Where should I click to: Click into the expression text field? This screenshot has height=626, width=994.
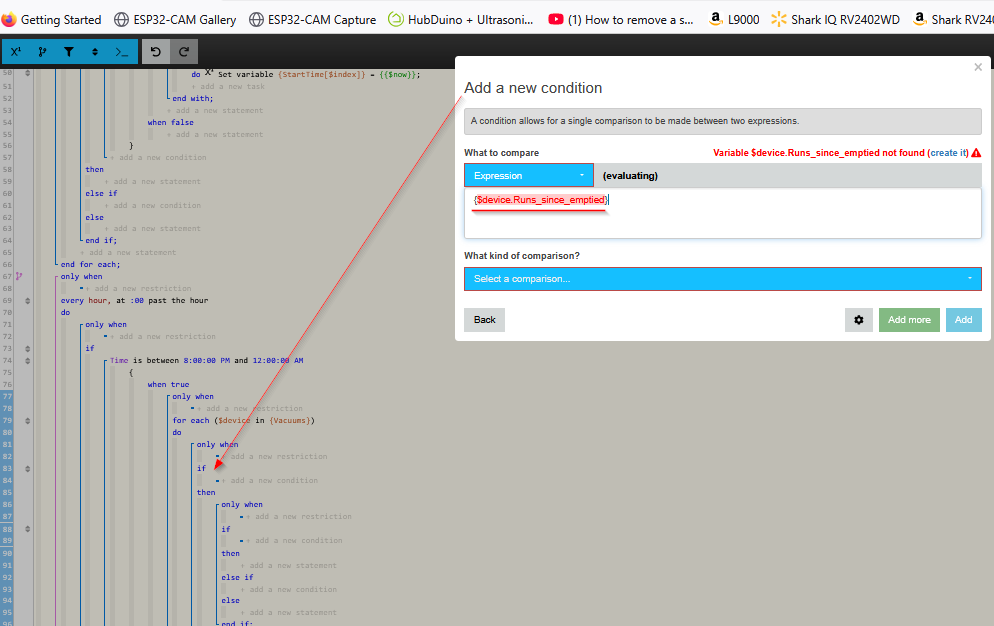pyautogui.click(x=723, y=213)
